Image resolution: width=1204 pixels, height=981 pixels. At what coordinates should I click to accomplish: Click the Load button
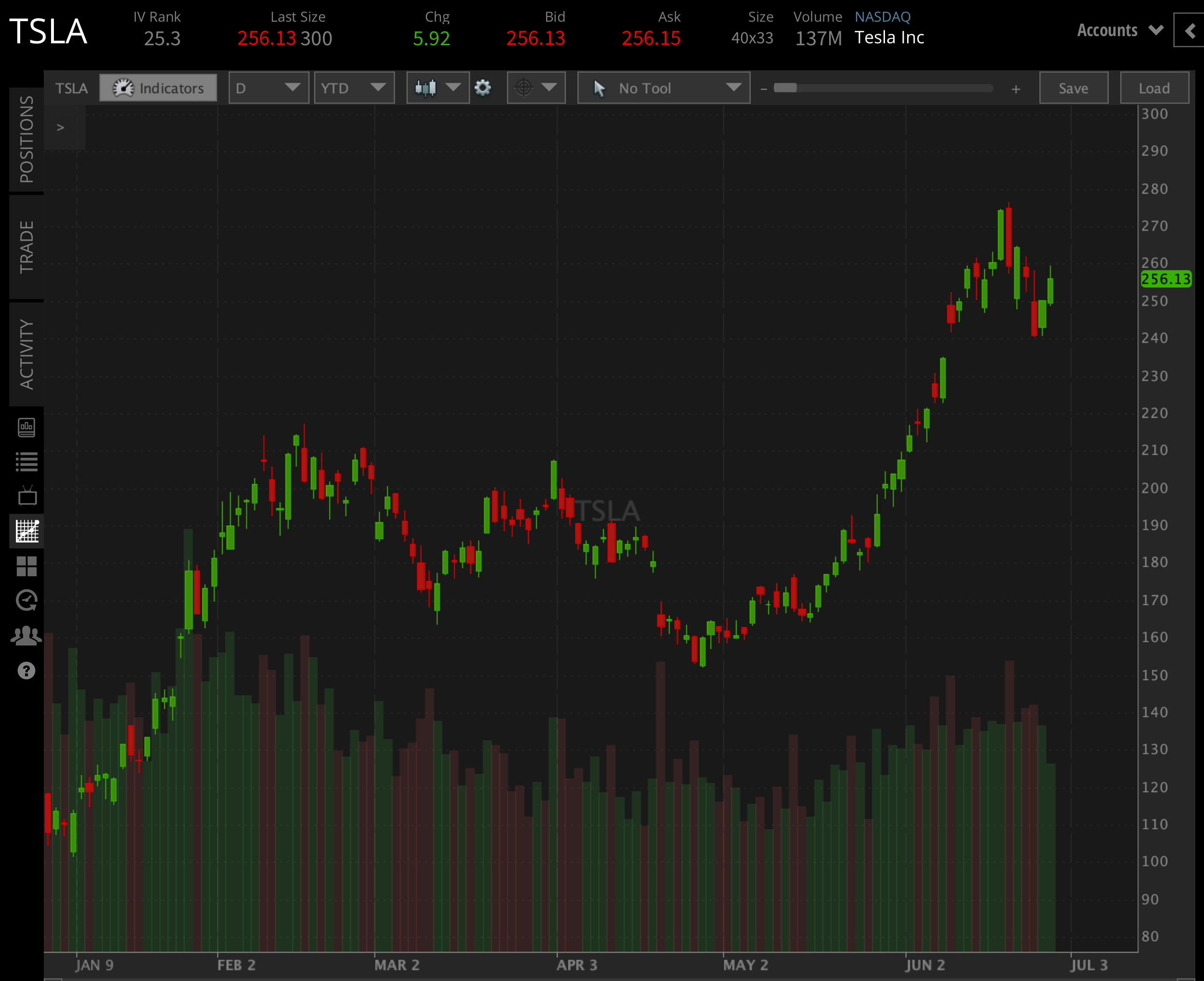pos(1154,88)
